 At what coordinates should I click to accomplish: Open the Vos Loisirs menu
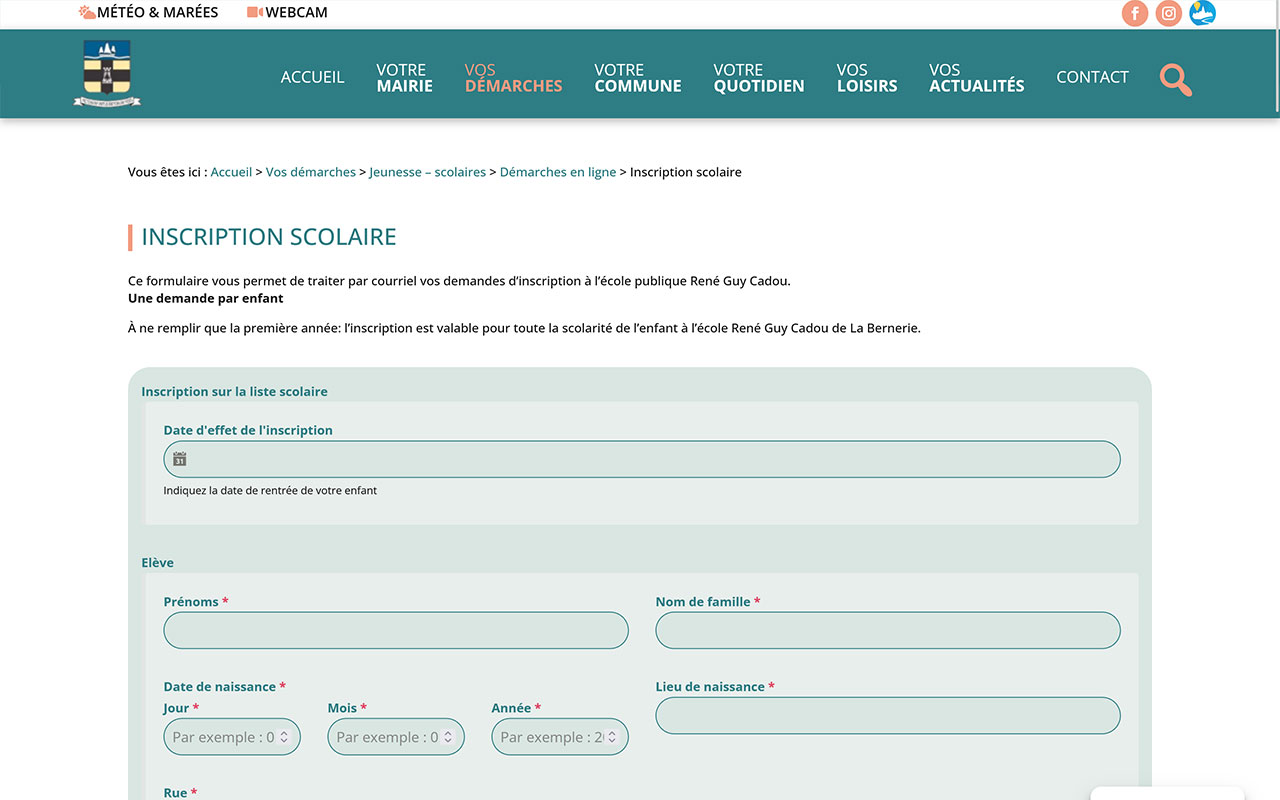click(x=867, y=78)
